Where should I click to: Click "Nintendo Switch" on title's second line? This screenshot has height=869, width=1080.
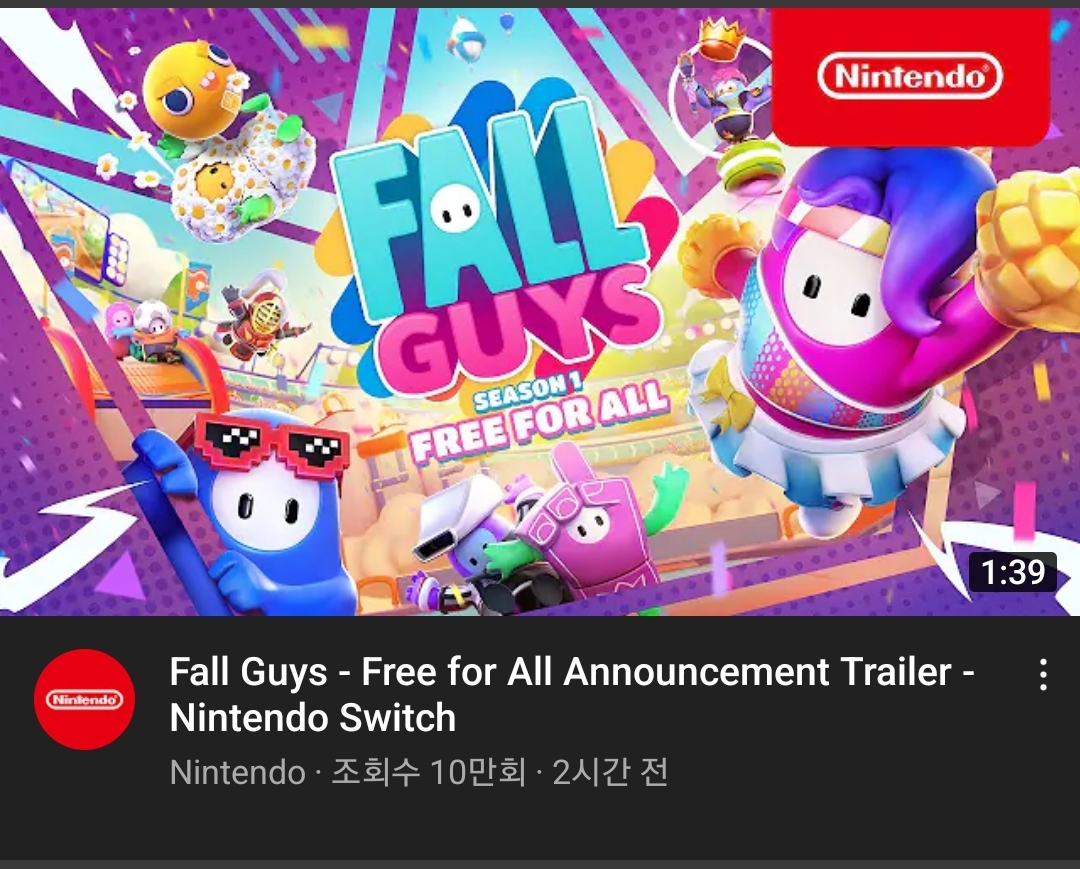pos(313,718)
